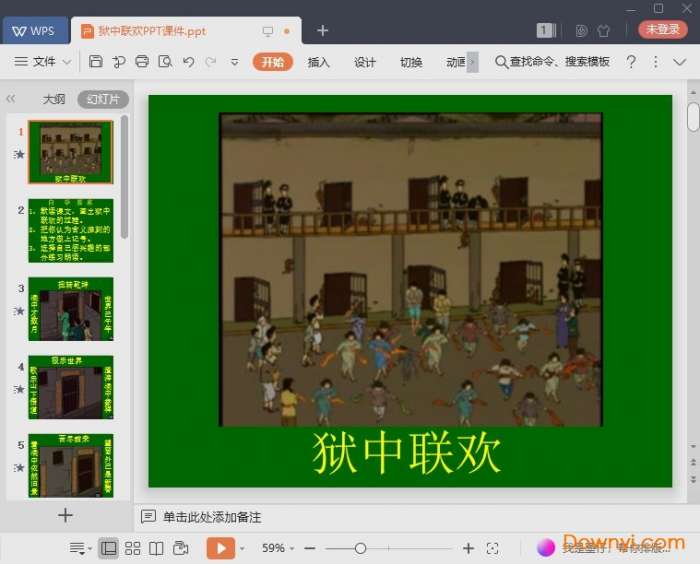Viewport: 700px width, 564px height.
Task: Select slide 1 thumbnail 狱中联欢
Action: click(x=71, y=152)
